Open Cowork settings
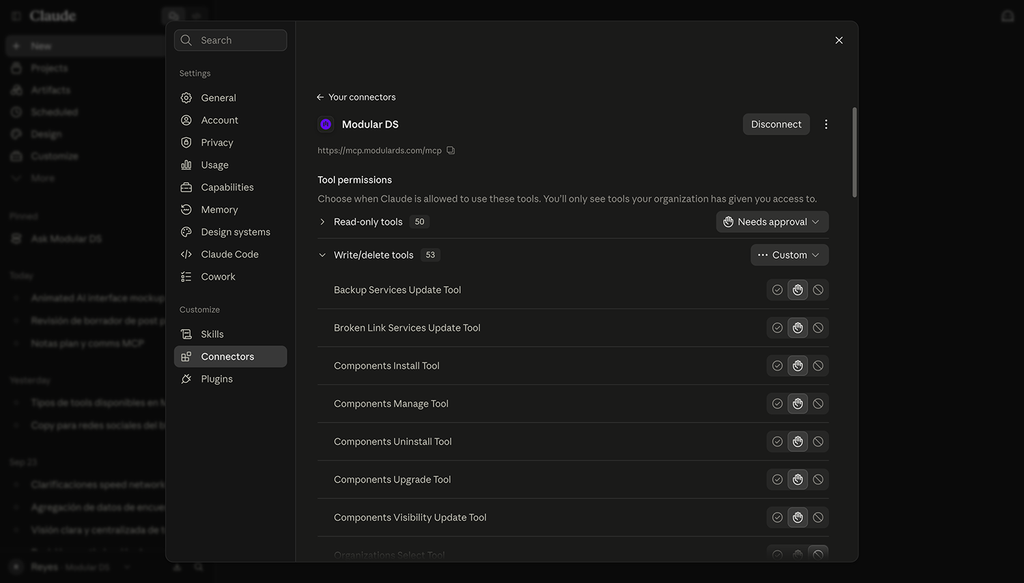Viewport: 1024px width, 583px height. point(230,277)
